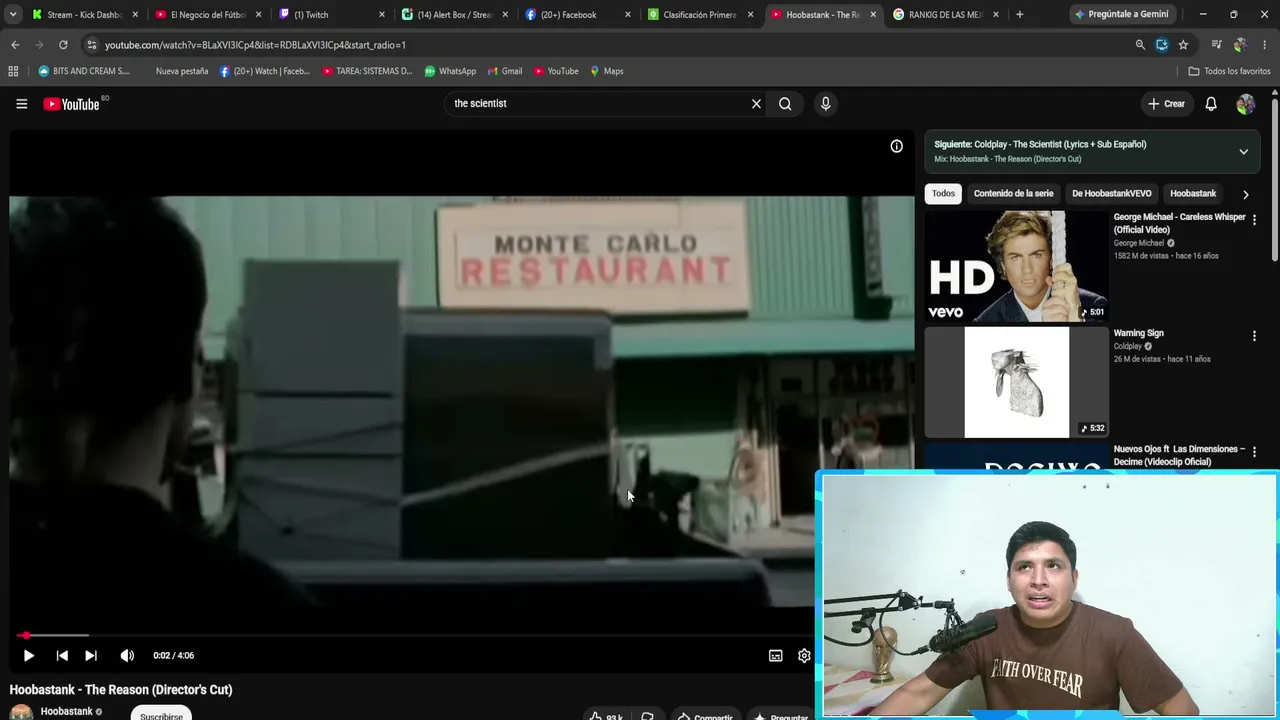Select the De HoobastankVEVO chip
The width and height of the screenshot is (1280, 720).
(x=1111, y=194)
